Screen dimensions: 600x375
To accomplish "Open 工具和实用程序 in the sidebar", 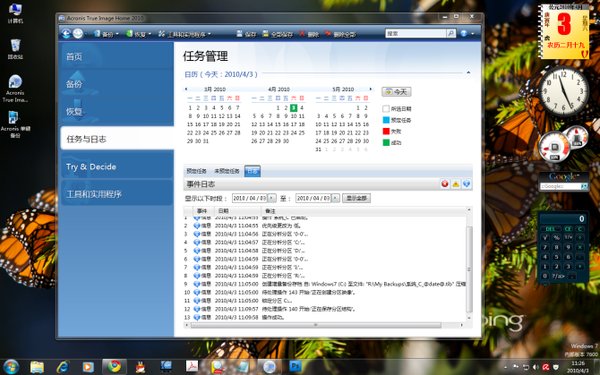I will pos(117,194).
